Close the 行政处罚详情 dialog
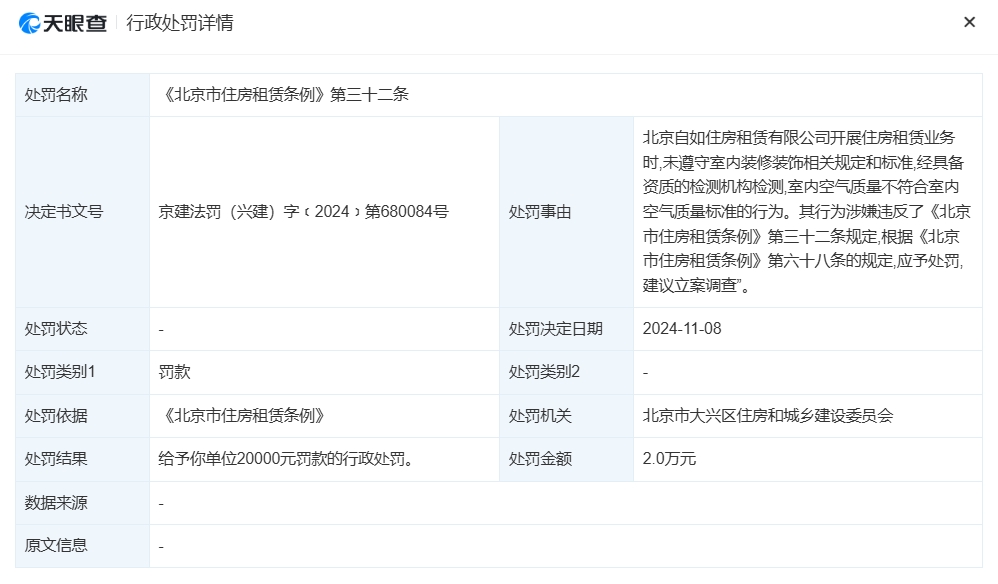Image resolution: width=998 pixels, height=584 pixels. [x=969, y=22]
